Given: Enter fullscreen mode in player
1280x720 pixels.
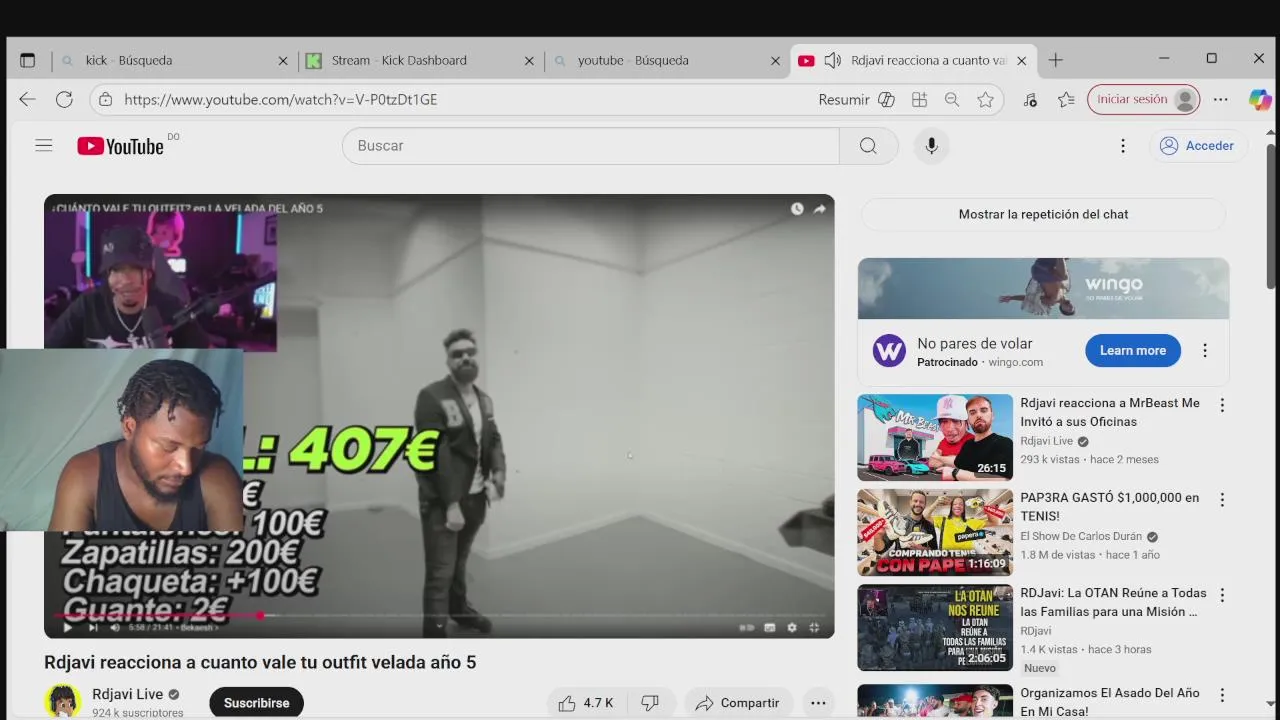Looking at the screenshot, I should (814, 628).
